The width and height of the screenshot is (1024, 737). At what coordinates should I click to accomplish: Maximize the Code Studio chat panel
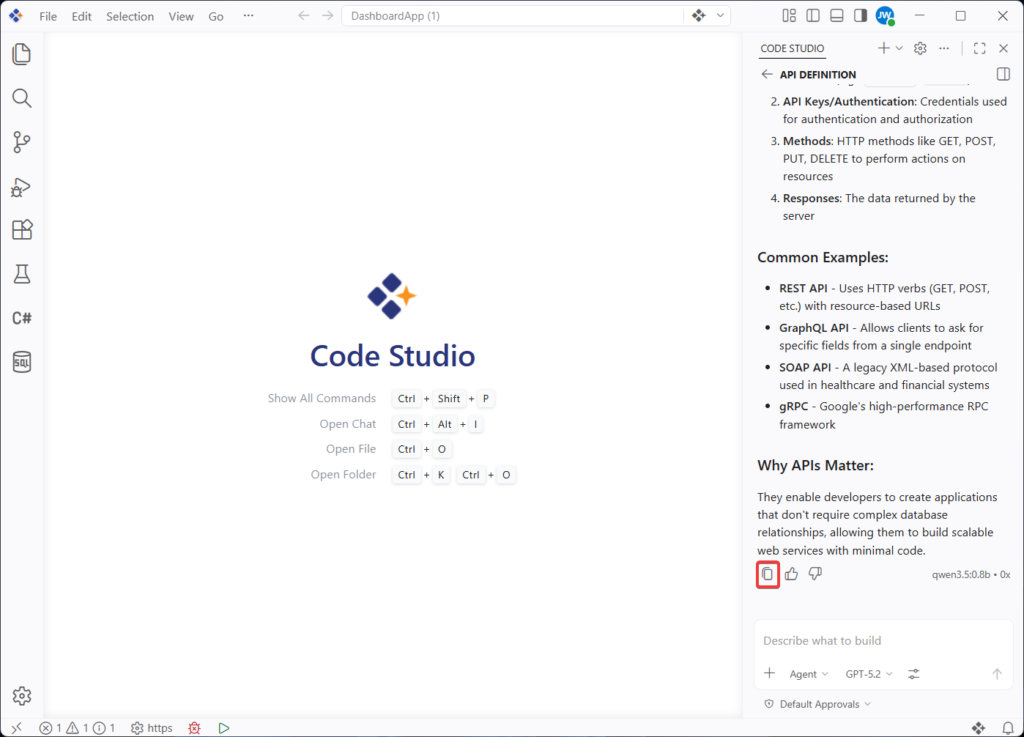click(x=980, y=48)
